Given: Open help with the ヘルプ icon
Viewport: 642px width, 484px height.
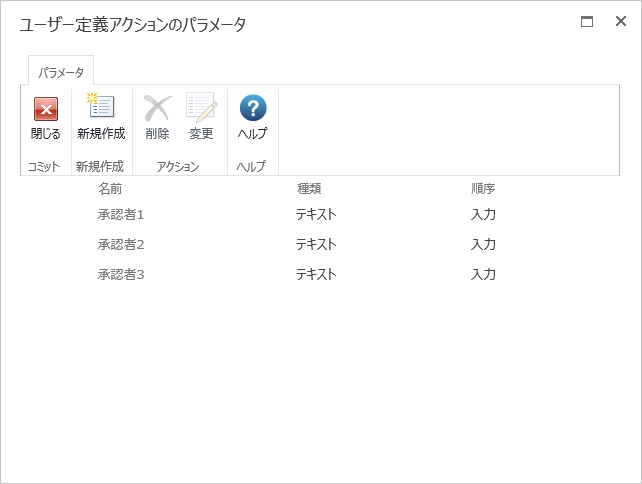Looking at the screenshot, I should click(x=252, y=108).
